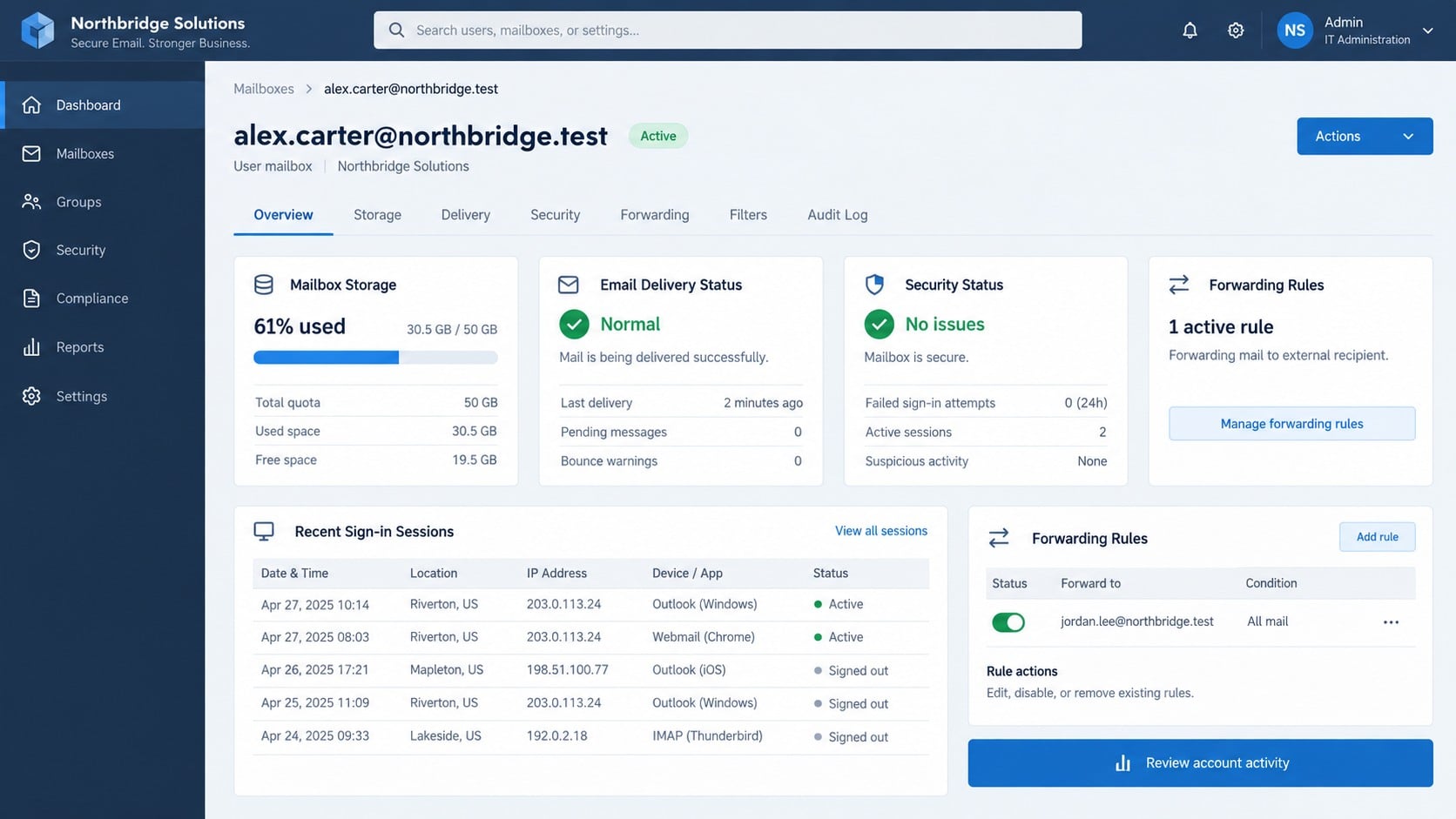Screen dimensions: 1456x819
Task: Click the Failed sign-in attempts row
Action: point(986,403)
